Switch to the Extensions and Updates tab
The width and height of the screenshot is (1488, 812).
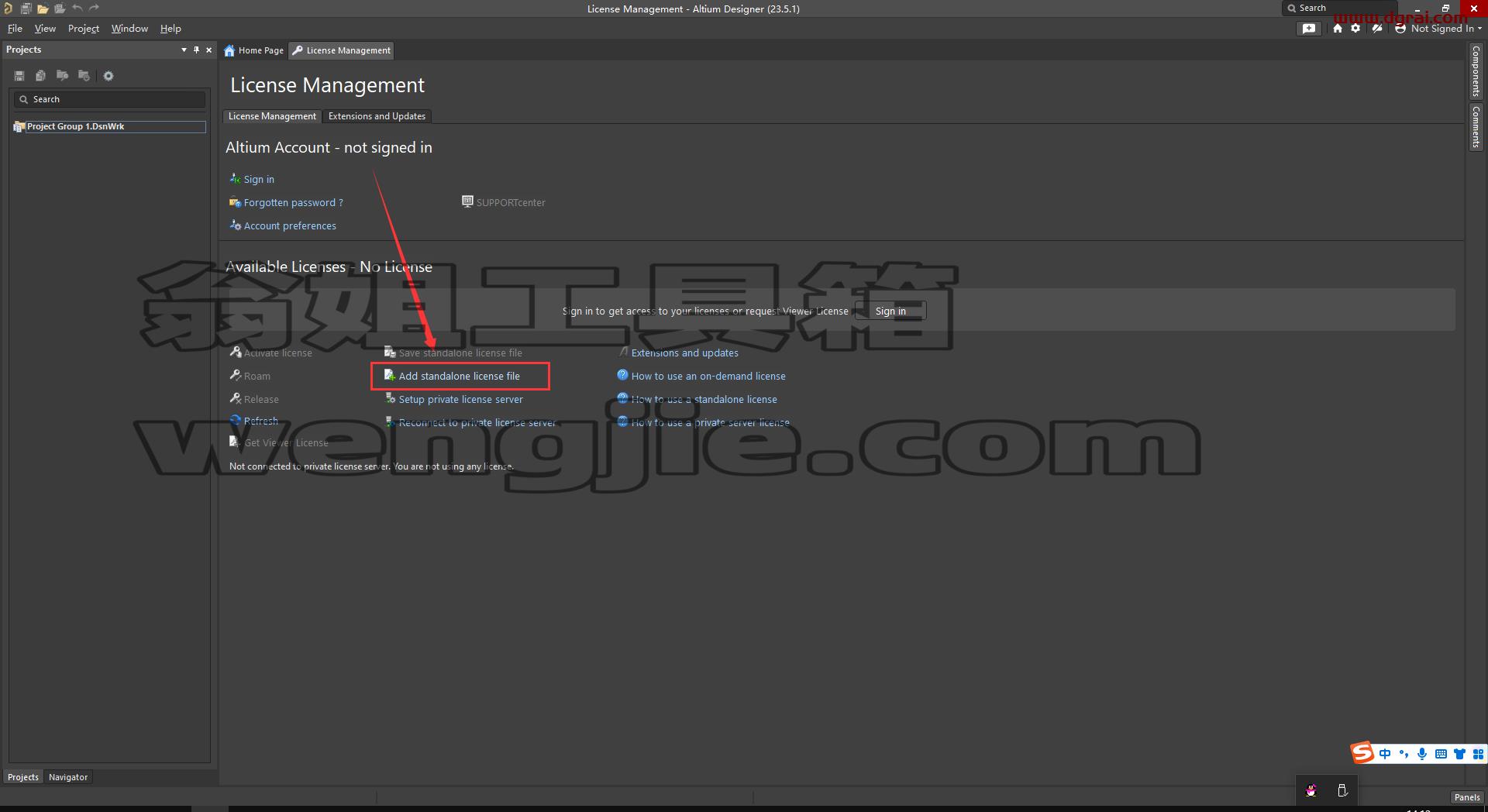[377, 116]
